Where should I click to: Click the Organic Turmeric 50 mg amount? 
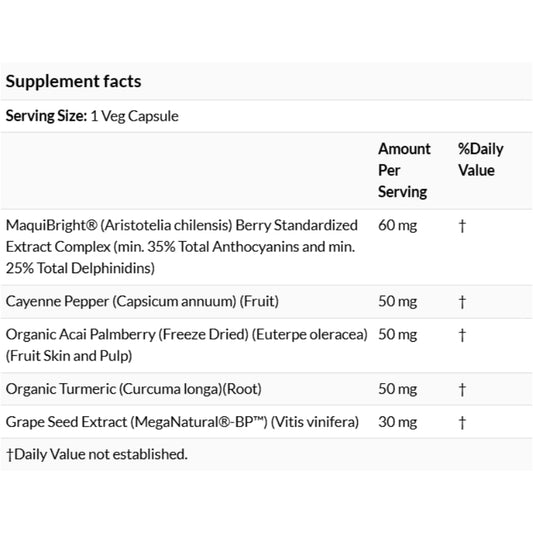pos(397,389)
